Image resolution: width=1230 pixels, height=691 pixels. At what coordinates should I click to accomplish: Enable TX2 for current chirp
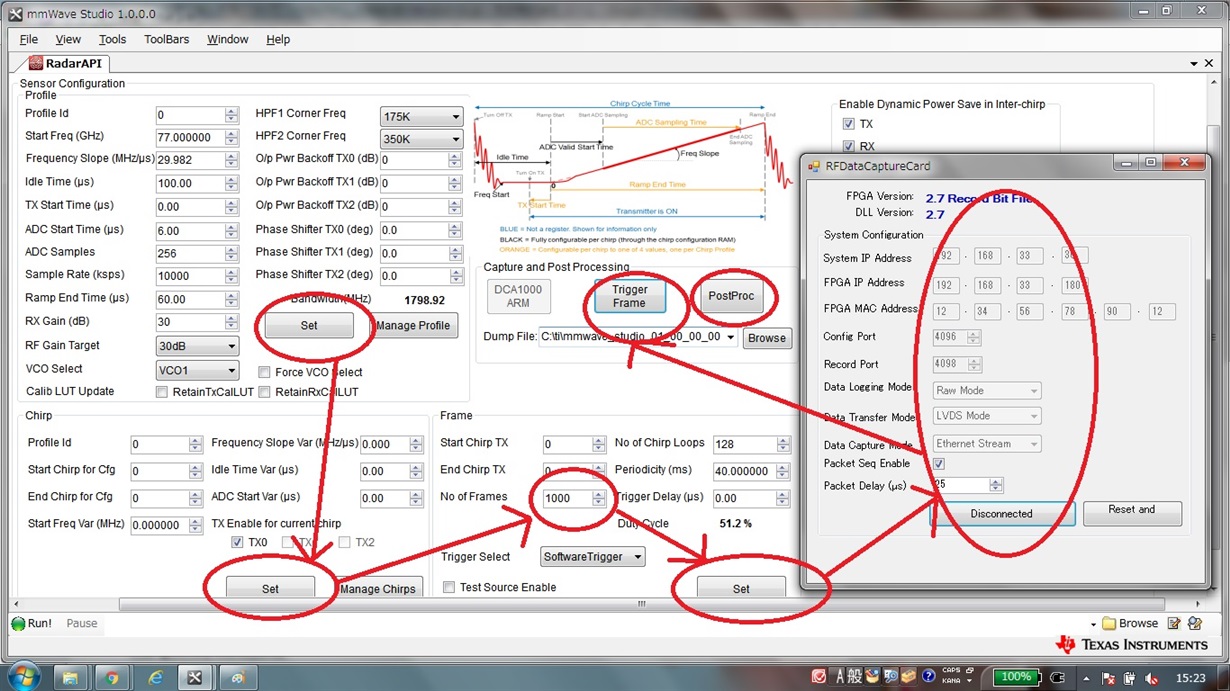pyautogui.click(x=344, y=542)
